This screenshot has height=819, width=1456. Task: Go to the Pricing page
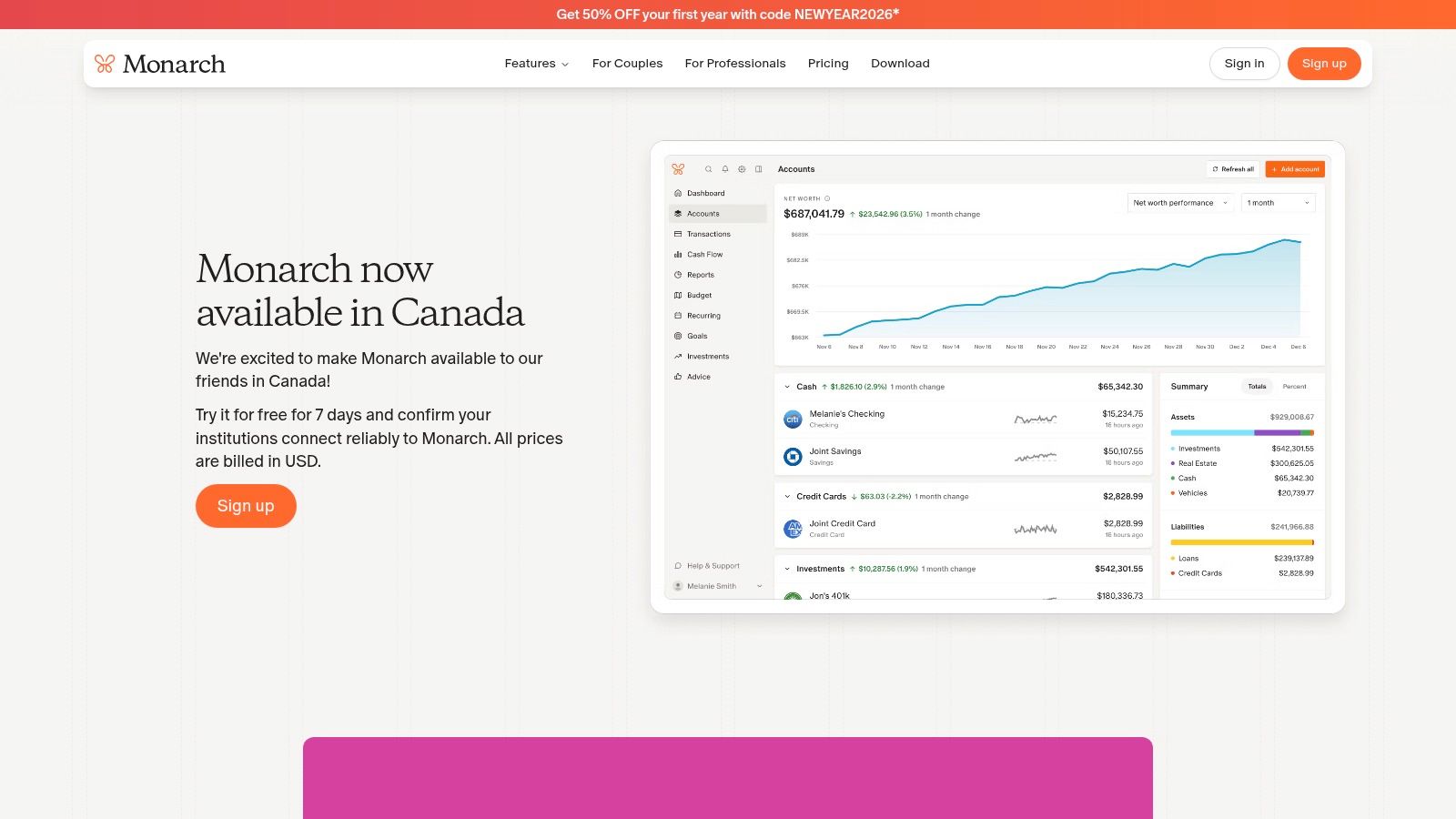(828, 64)
